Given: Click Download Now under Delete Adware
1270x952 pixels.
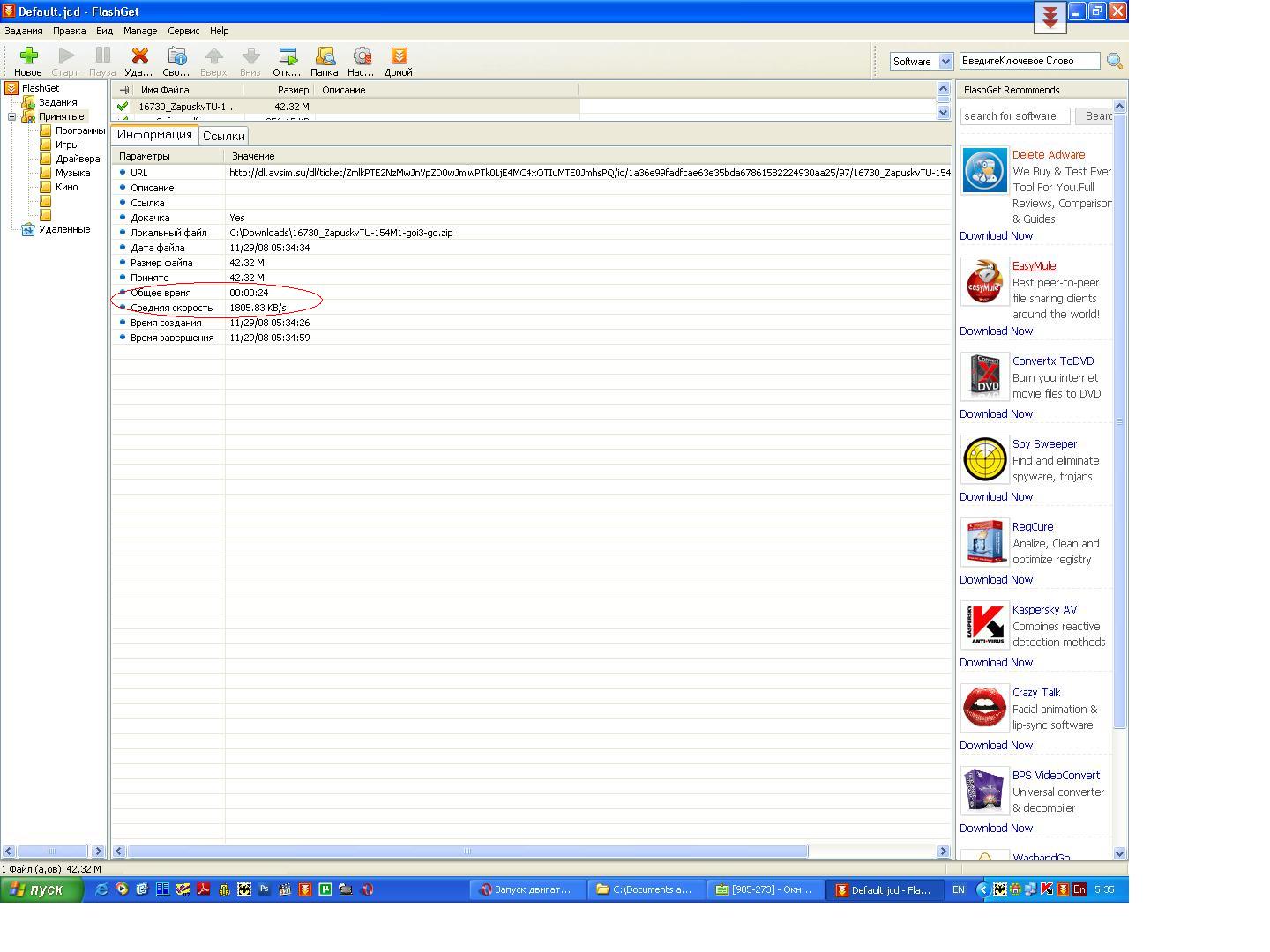Looking at the screenshot, I should (996, 235).
